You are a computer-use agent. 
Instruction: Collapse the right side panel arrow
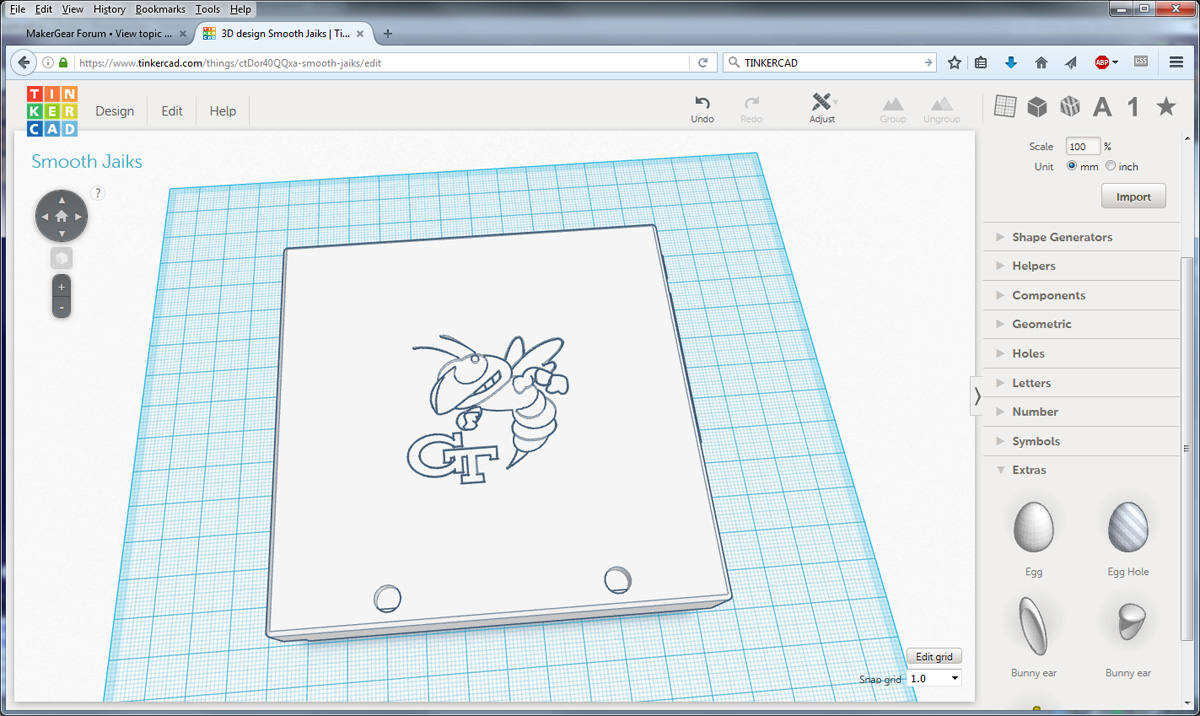click(x=977, y=396)
